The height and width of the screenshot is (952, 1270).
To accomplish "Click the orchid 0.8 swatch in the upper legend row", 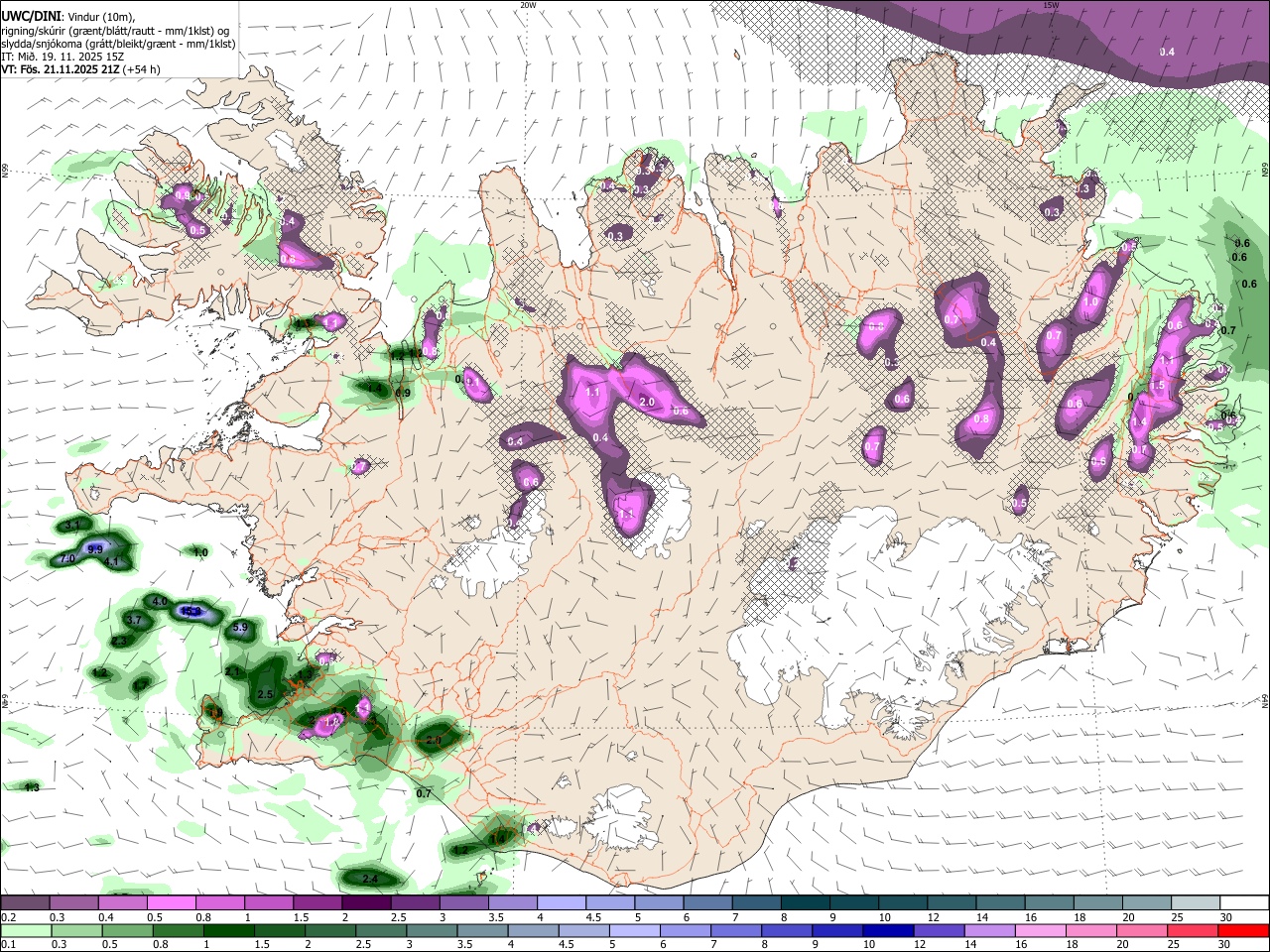I will tap(220, 903).
